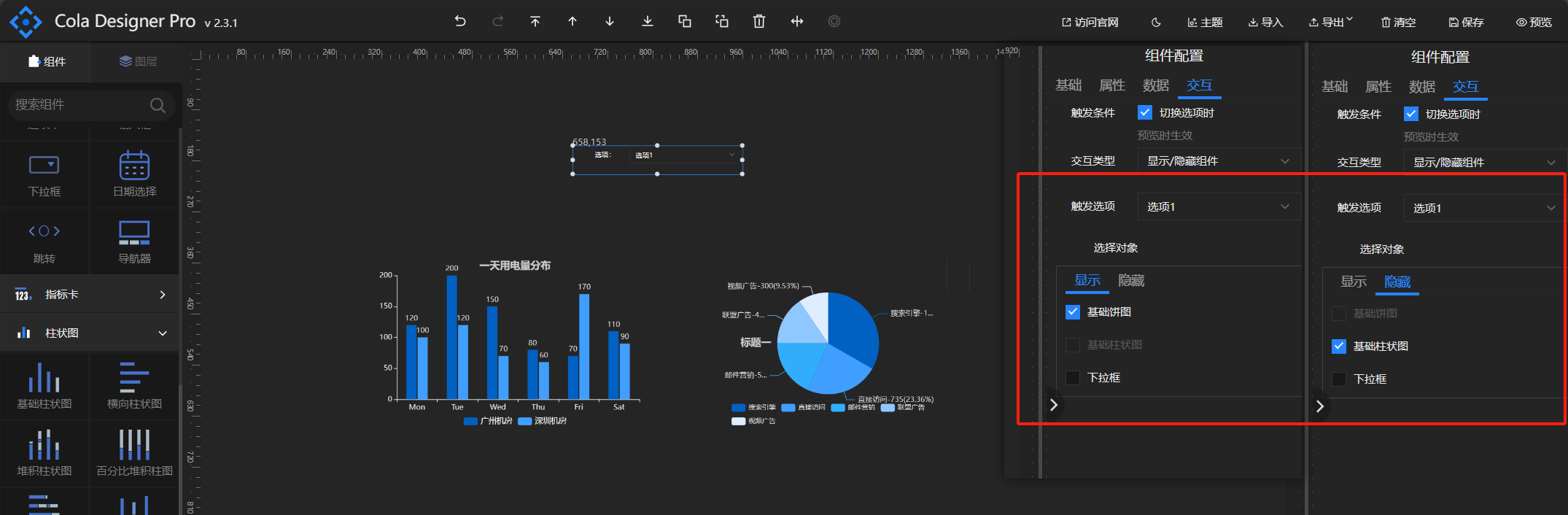Switch to the 图层 layers tab

[x=138, y=61]
